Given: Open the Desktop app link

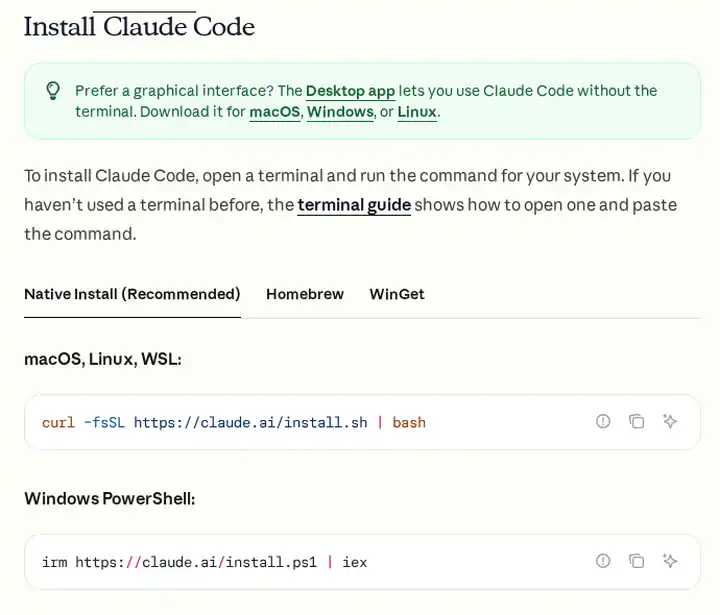Looking at the screenshot, I should click(350, 91).
